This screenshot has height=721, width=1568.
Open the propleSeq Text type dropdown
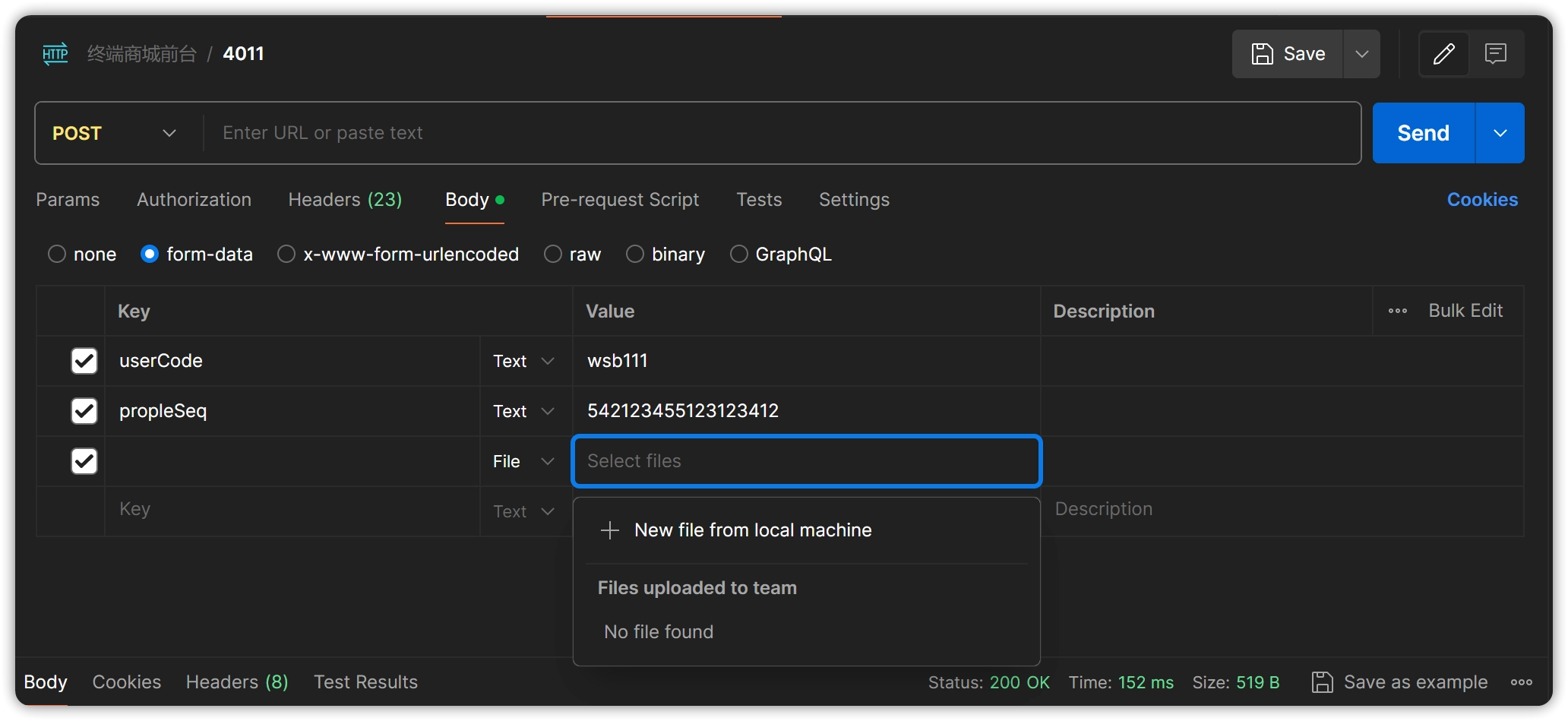pos(524,411)
